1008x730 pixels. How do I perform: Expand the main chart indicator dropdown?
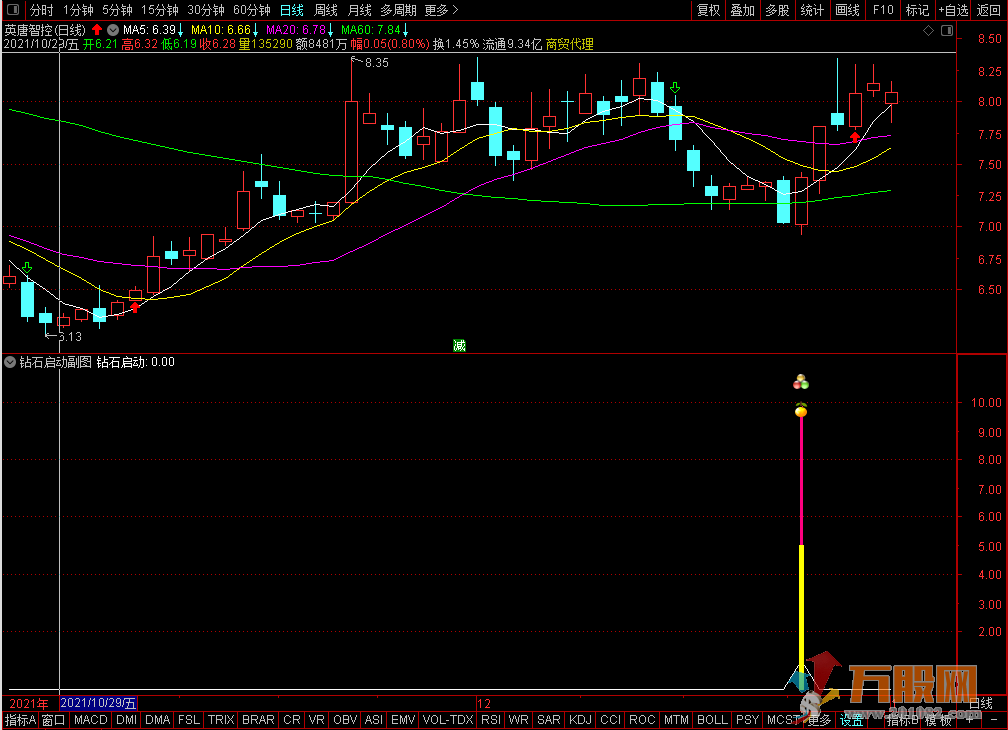point(112,30)
